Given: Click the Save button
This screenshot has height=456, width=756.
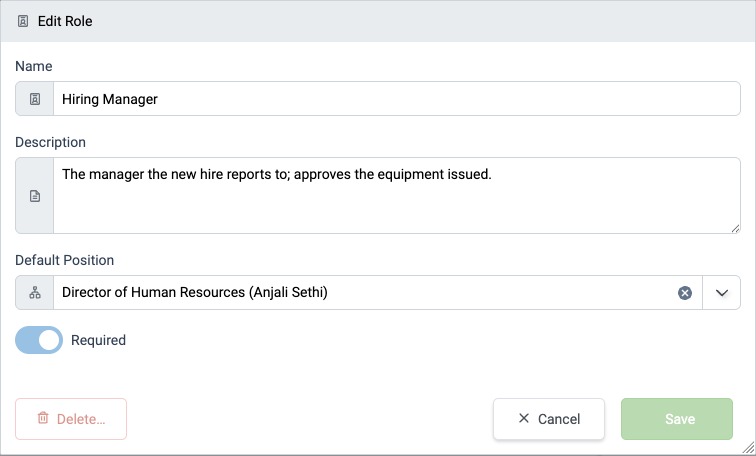Looking at the screenshot, I should pos(677,419).
